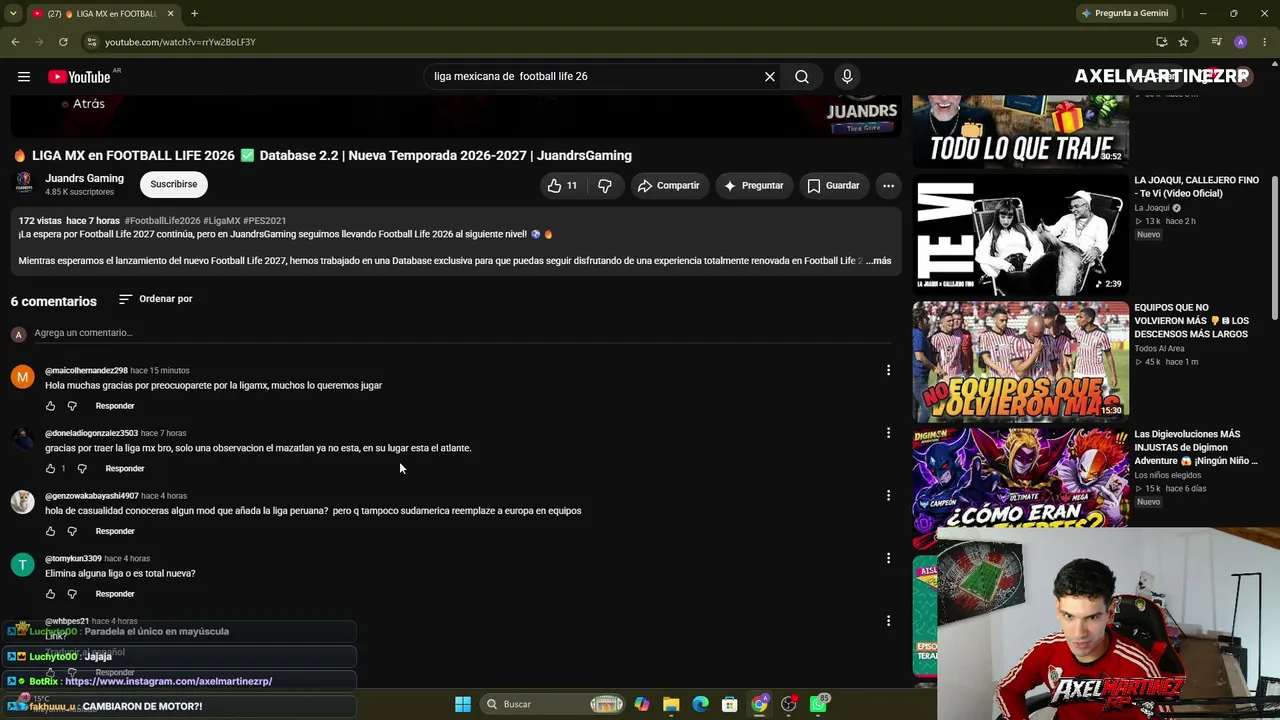Open the instagram.com/axelmartinezrp link in chat
This screenshot has height=720, width=1280.
pyautogui.click(x=168, y=681)
